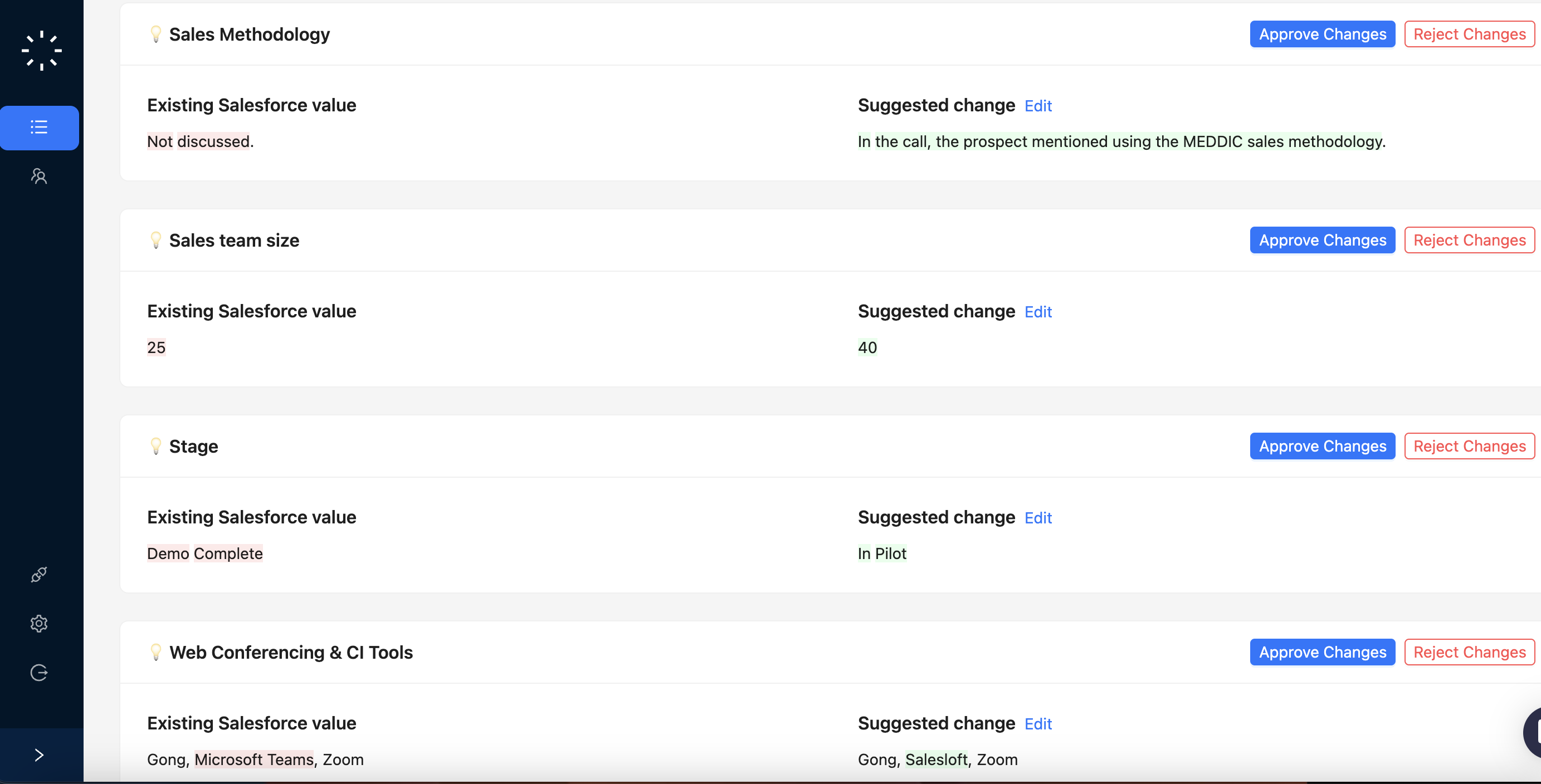Image resolution: width=1541 pixels, height=784 pixels.
Task: Reject changes for Sales Methodology
Action: tap(1469, 34)
